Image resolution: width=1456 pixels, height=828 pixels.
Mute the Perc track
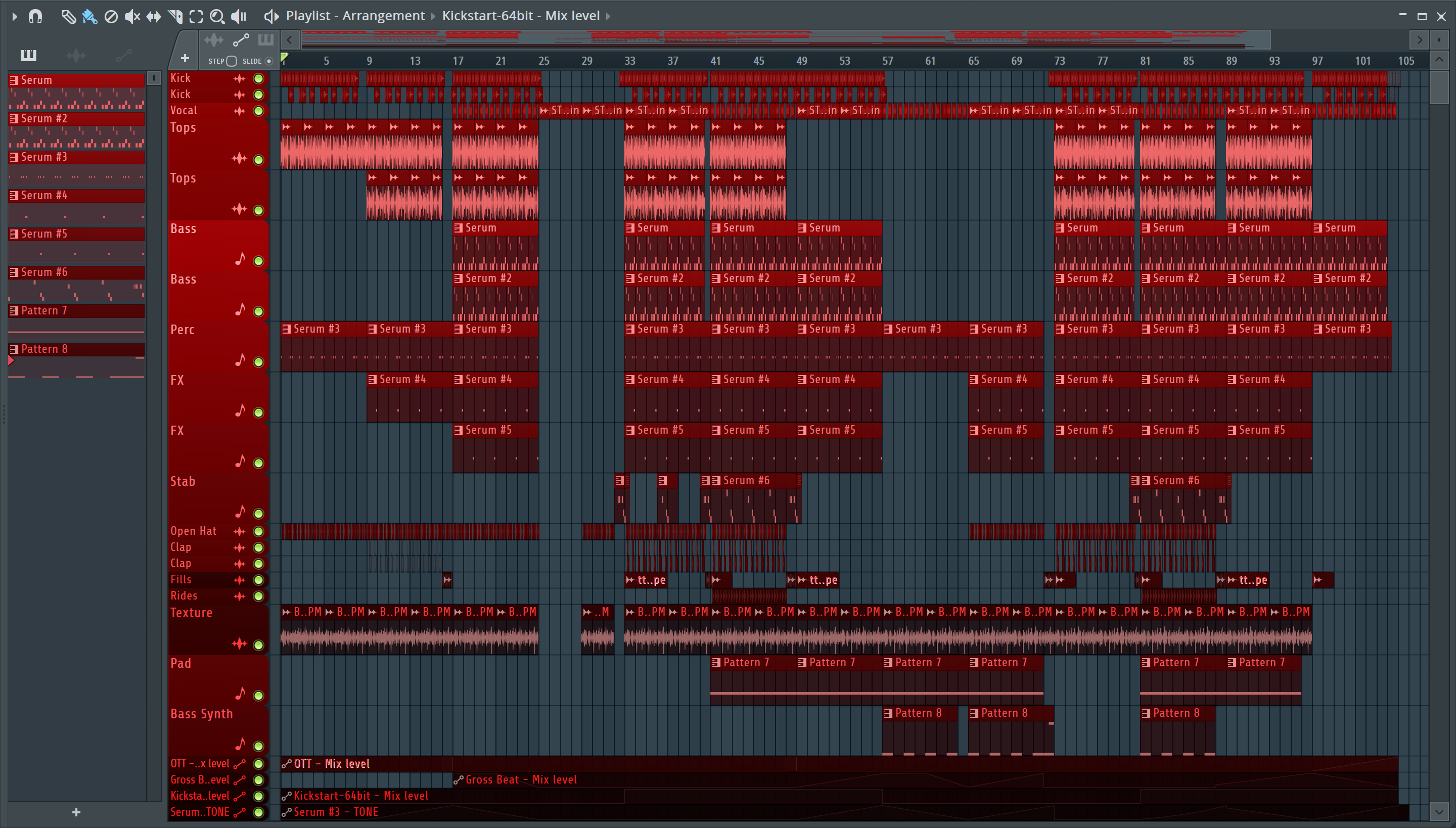[x=259, y=362]
